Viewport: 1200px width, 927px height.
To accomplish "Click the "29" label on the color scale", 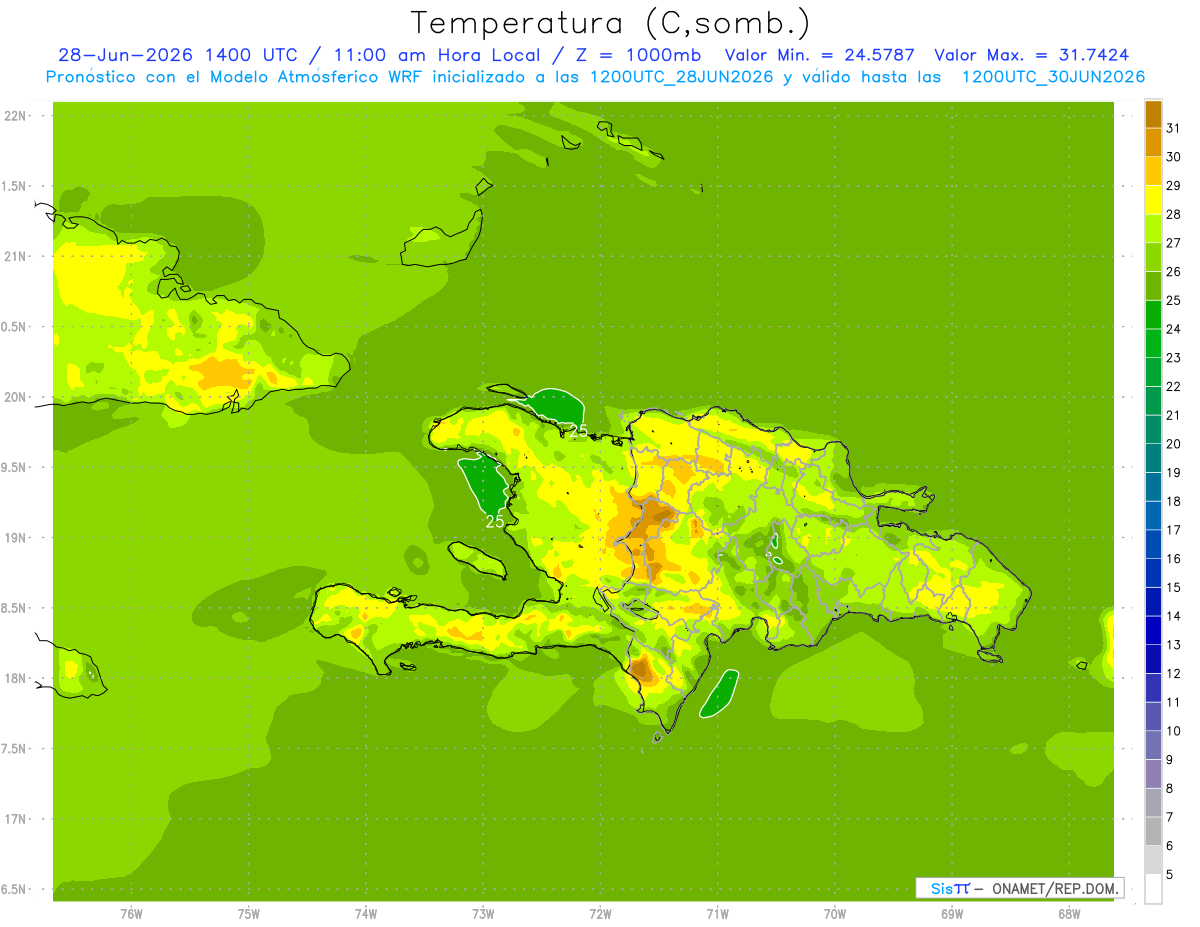I will pyautogui.click(x=1172, y=185).
